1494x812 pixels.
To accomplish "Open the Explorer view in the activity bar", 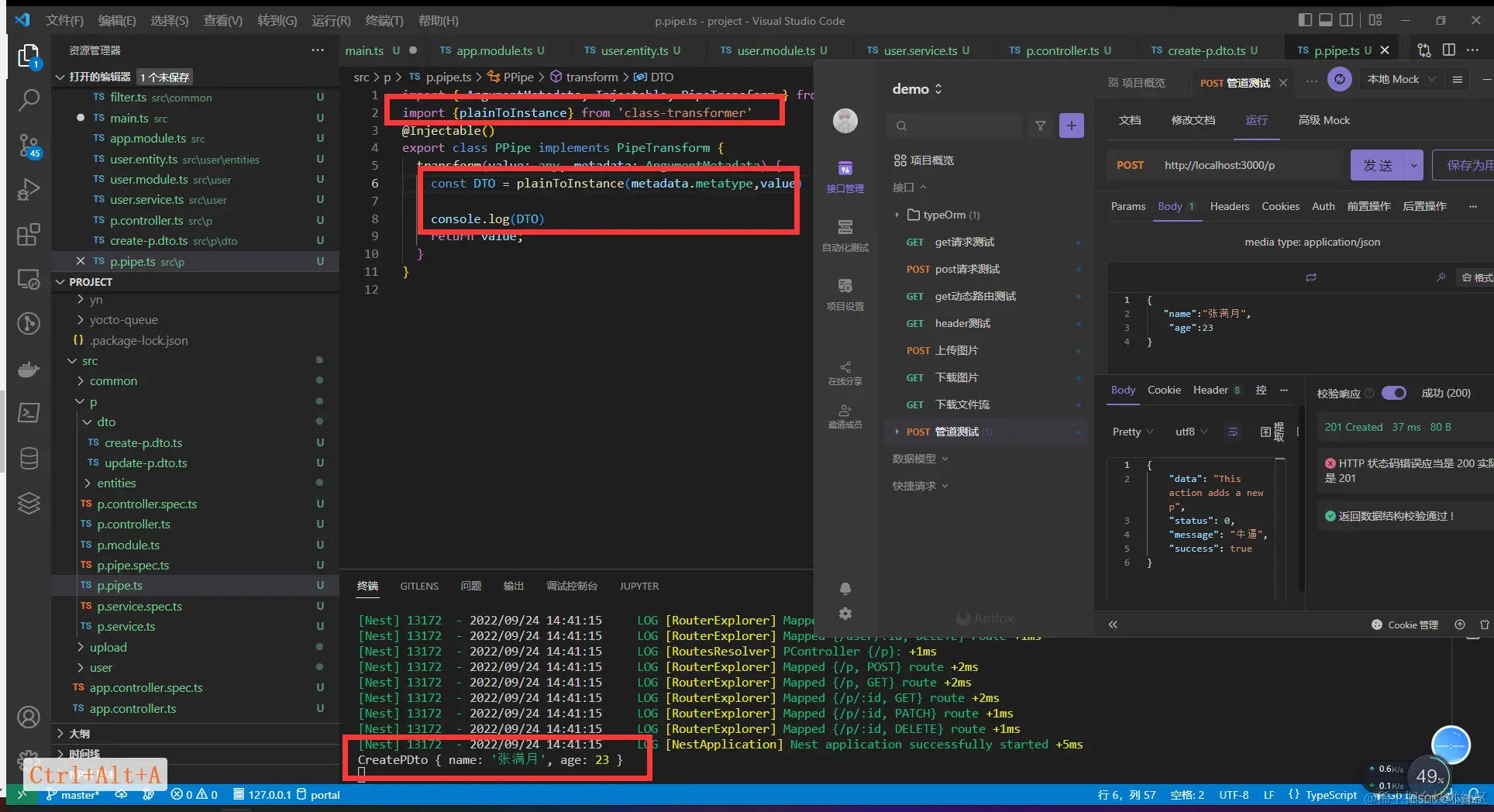I will pyautogui.click(x=29, y=56).
